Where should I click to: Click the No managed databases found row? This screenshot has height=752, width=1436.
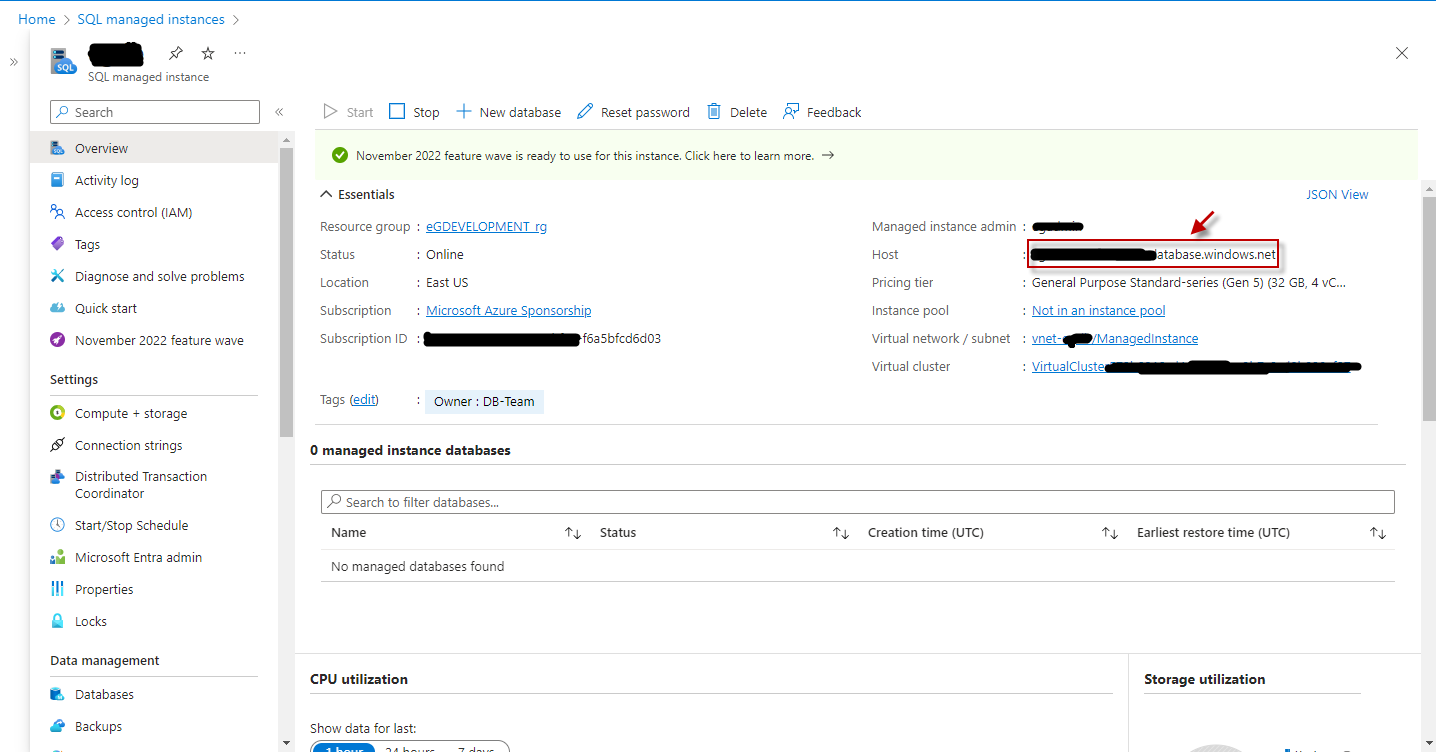pyautogui.click(x=857, y=566)
